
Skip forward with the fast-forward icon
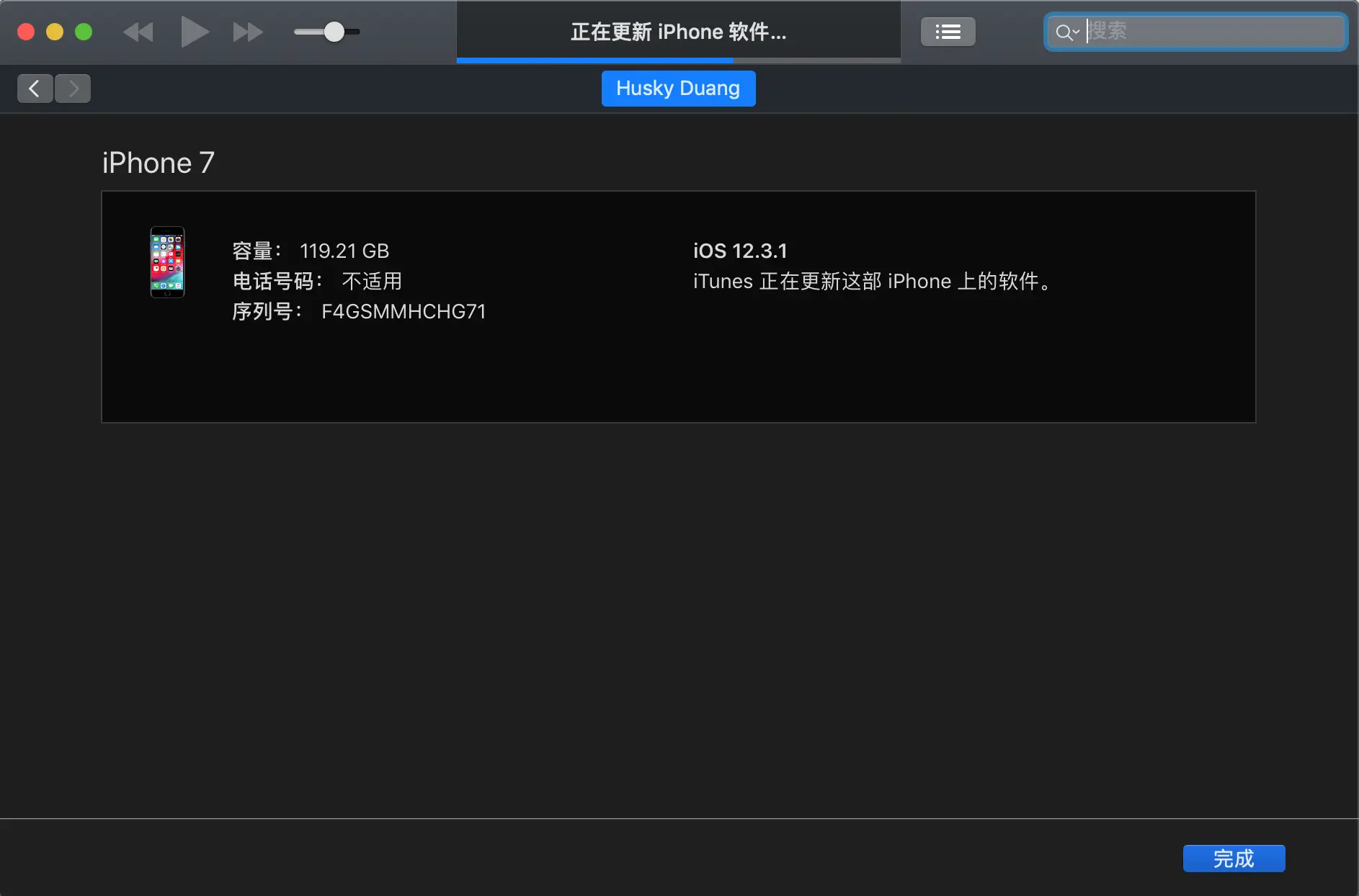point(248,32)
